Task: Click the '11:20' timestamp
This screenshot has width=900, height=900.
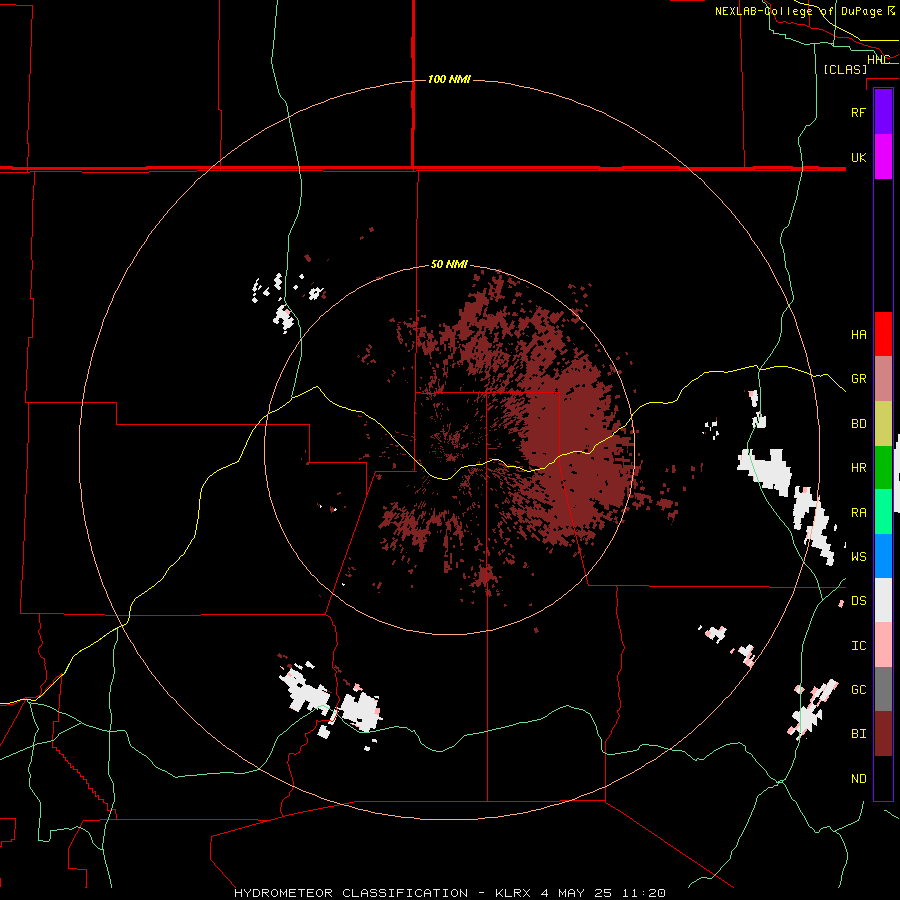Action: click(644, 893)
